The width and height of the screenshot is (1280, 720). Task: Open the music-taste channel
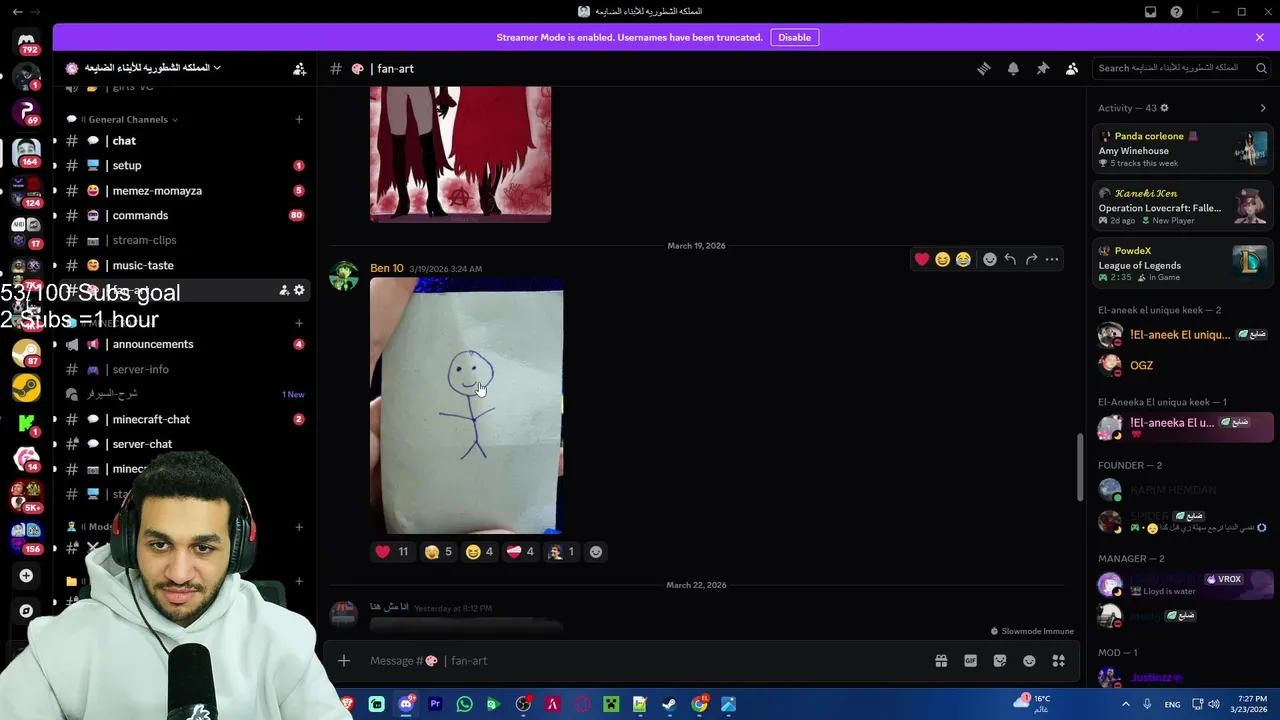click(185, 265)
